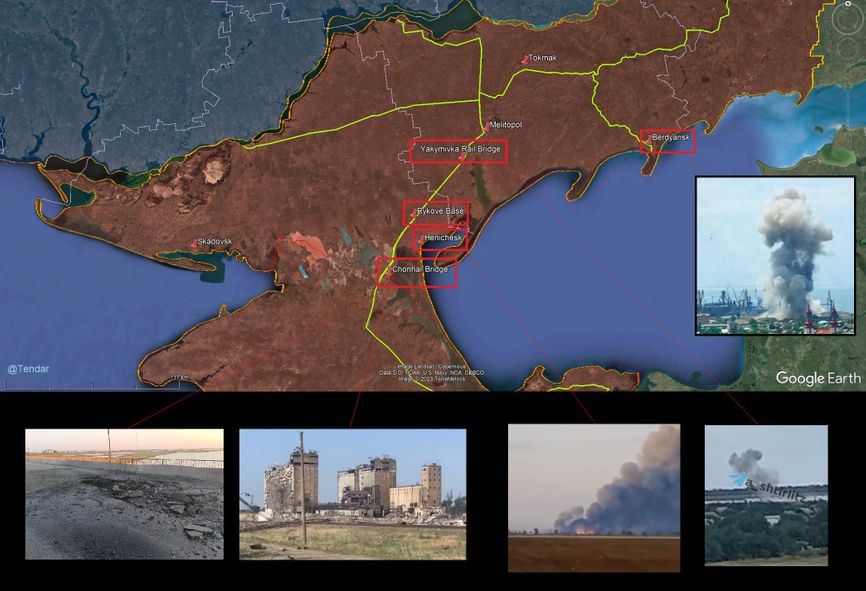Open the shtirlitz-watermarked smoke photo
Viewport: 866px width, 591px height.
pos(766,495)
